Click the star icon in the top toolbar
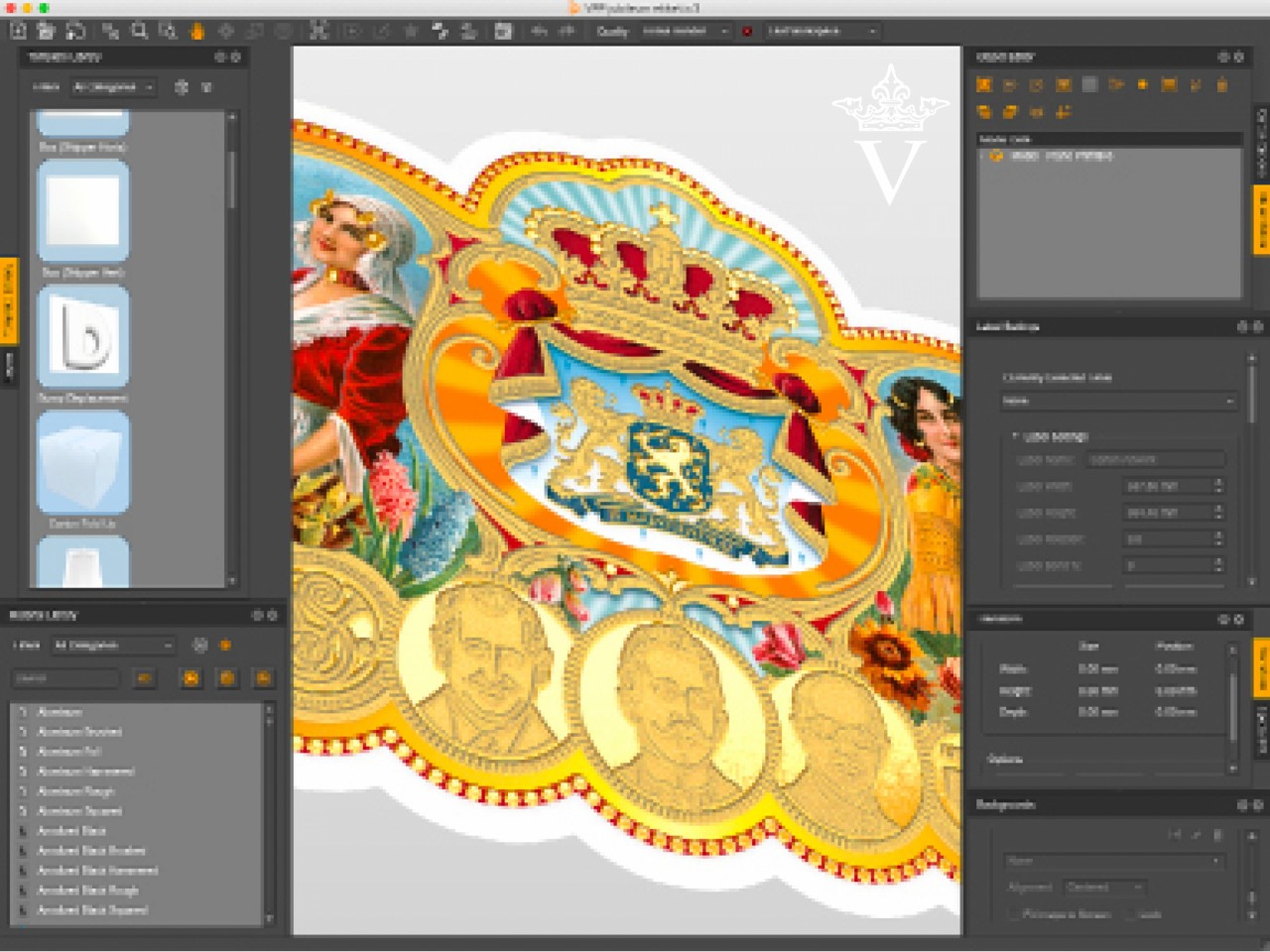The width and height of the screenshot is (1270, 952). pos(411,31)
